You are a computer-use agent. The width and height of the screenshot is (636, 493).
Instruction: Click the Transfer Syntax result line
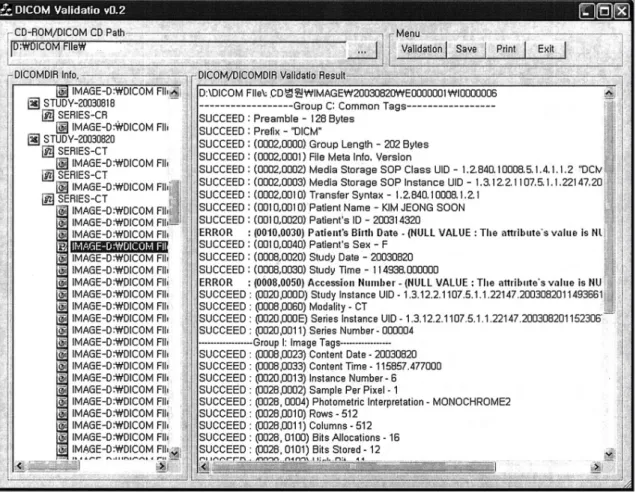tap(339, 195)
